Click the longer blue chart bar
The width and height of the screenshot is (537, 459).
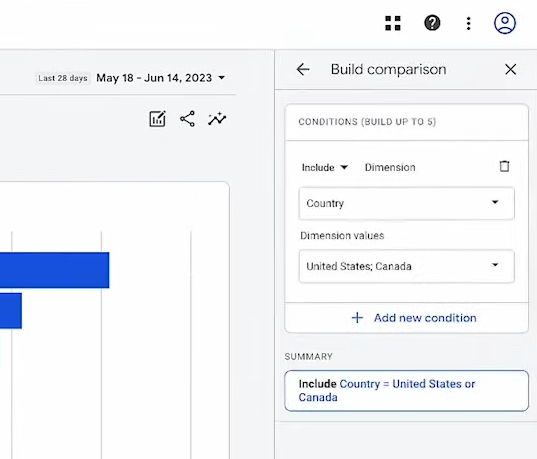tap(54, 270)
